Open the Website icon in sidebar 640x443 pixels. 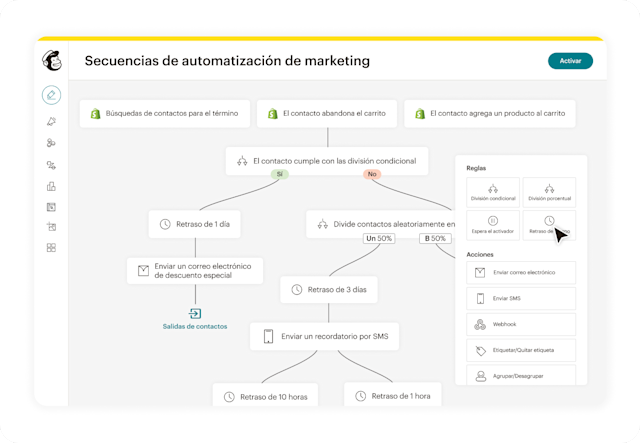click(51, 207)
